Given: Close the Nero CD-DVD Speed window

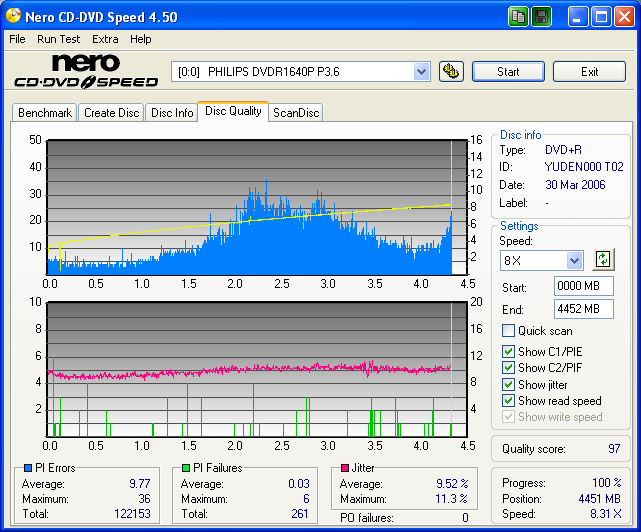Looking at the screenshot, I should (x=624, y=17).
